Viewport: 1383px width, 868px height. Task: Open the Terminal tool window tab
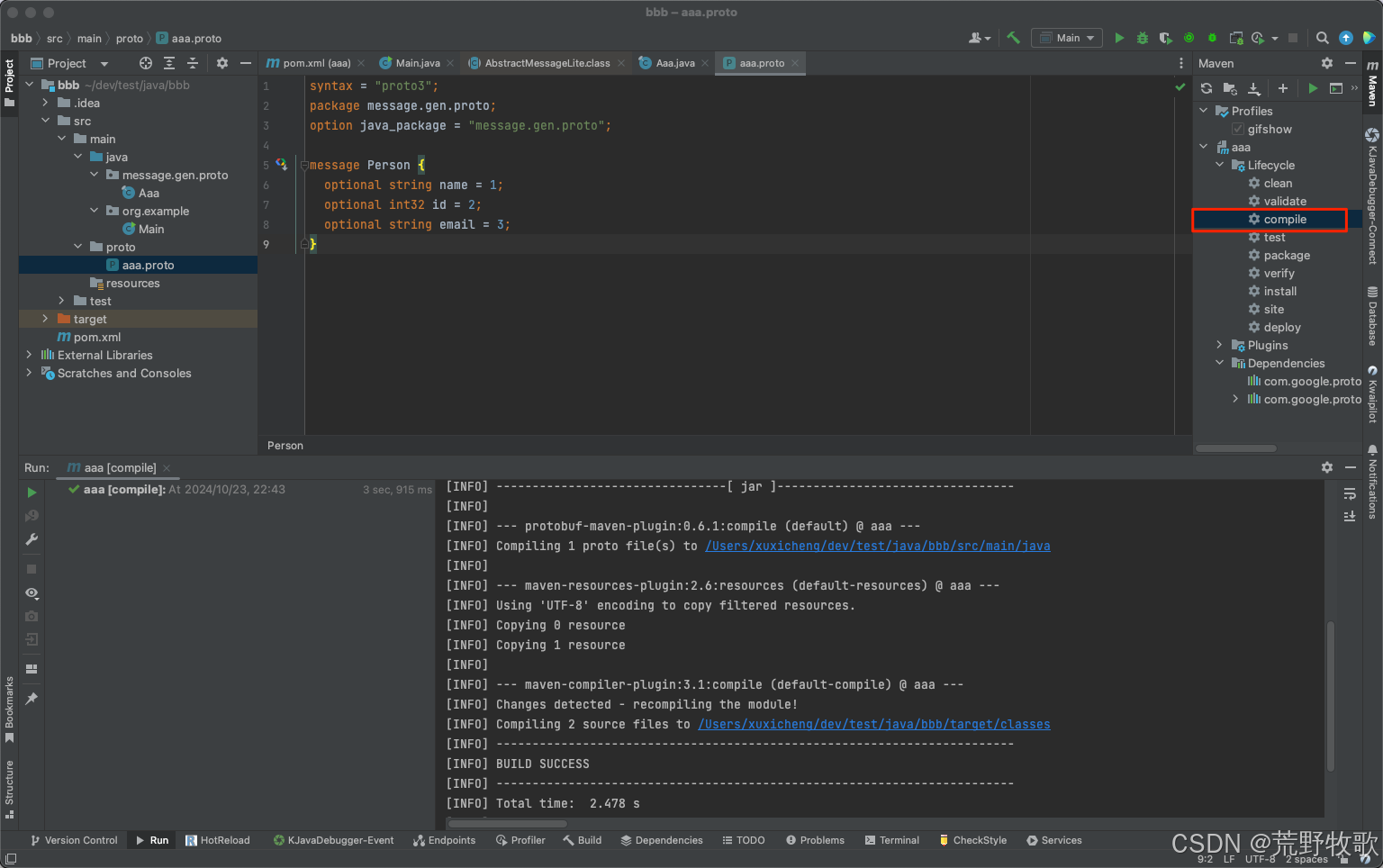coord(891,840)
